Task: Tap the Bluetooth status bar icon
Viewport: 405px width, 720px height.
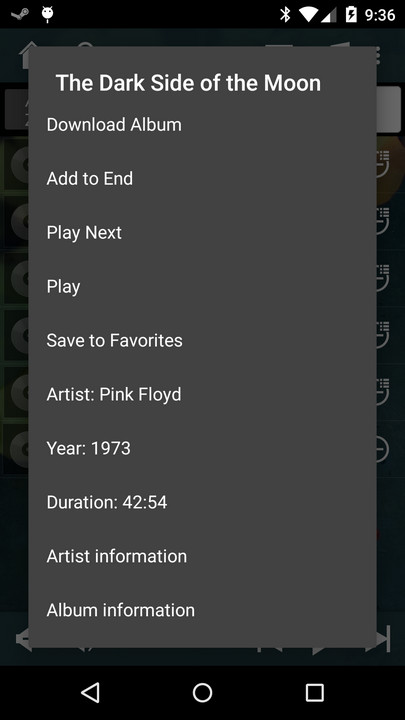Action: [x=285, y=15]
